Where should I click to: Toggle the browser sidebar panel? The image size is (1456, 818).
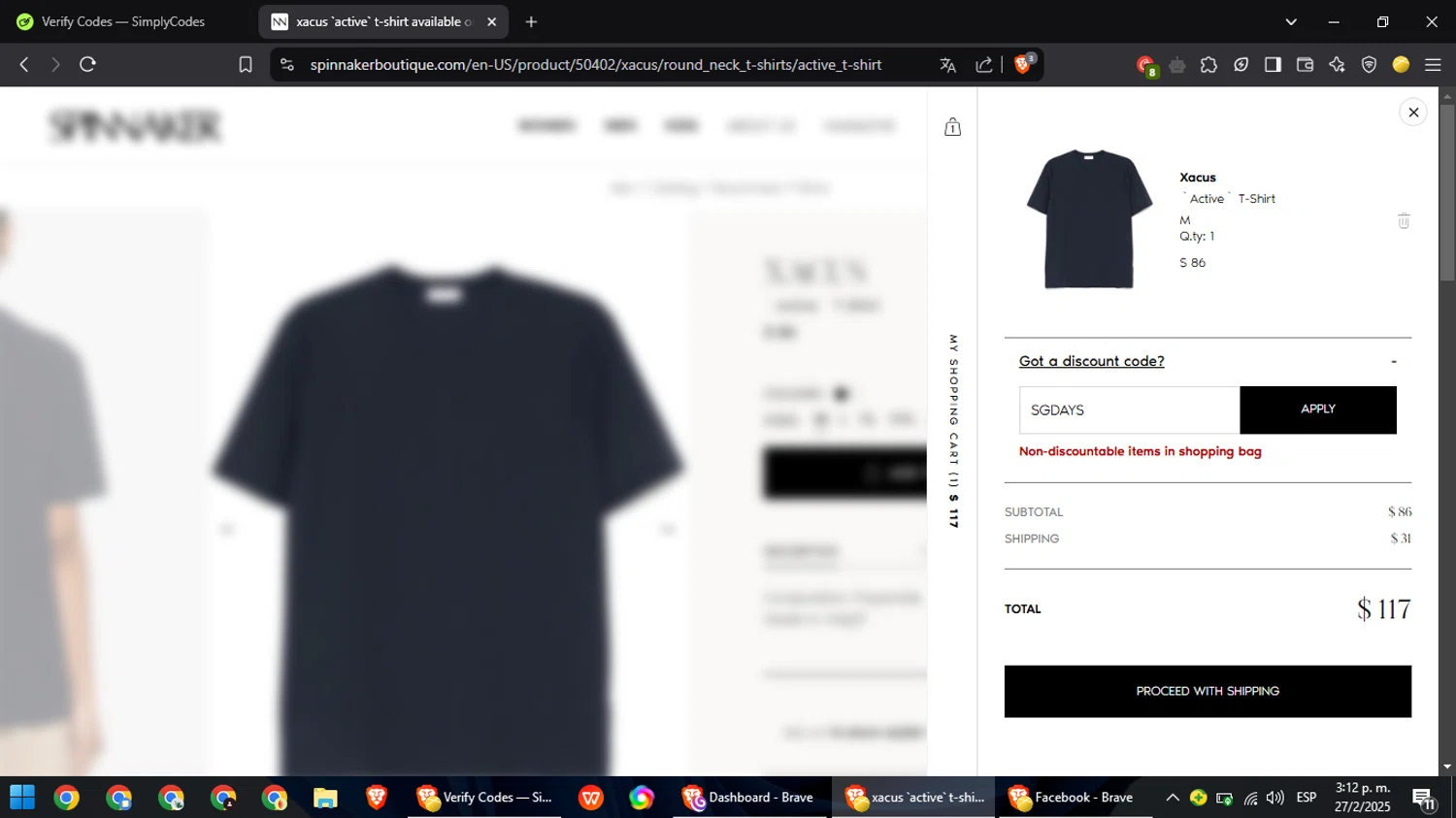pos(1273,65)
